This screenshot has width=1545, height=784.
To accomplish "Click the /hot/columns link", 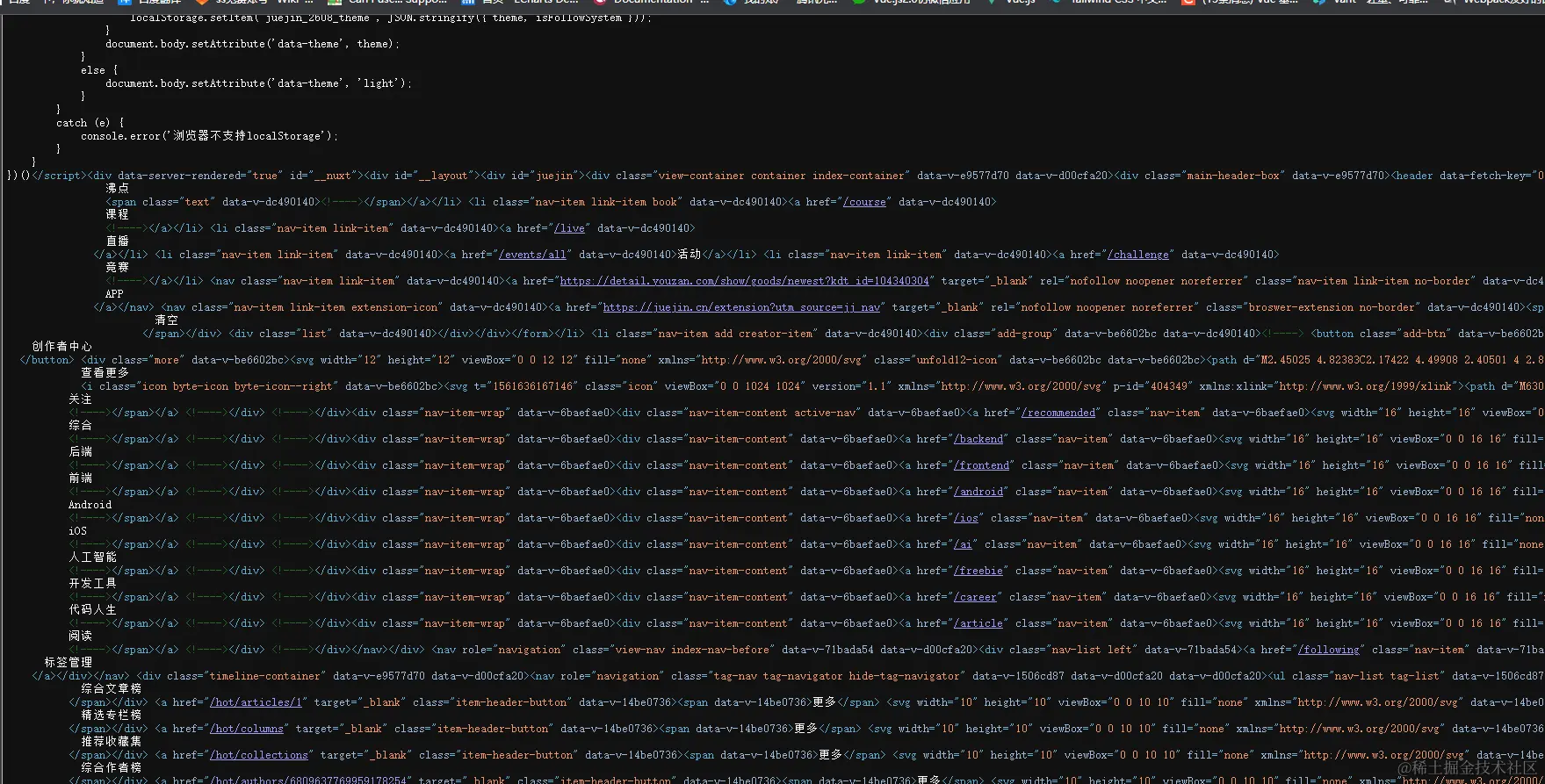I will pyautogui.click(x=246, y=729).
